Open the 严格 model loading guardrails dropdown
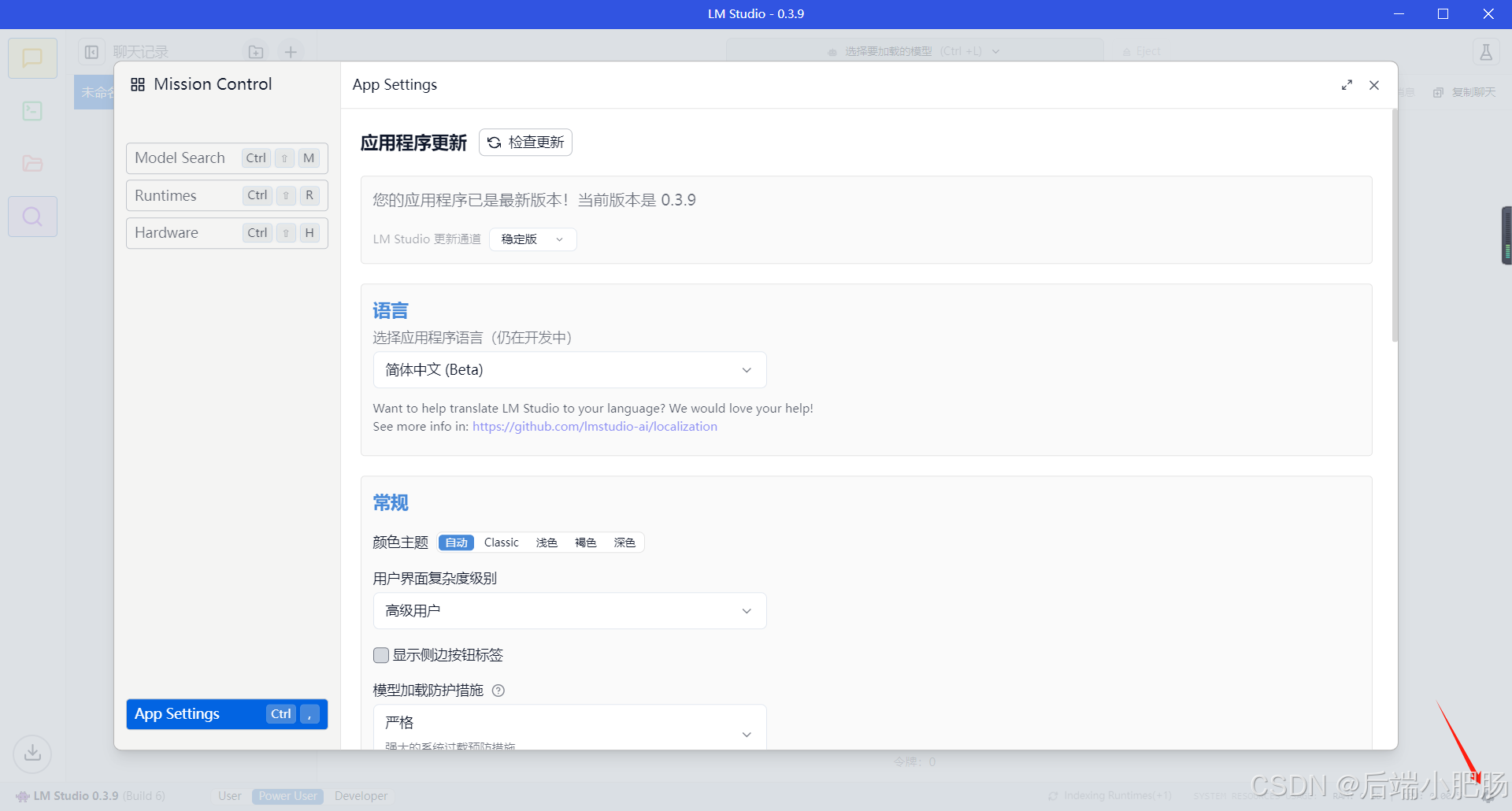Image resolution: width=1512 pixels, height=811 pixels. pyautogui.click(x=569, y=723)
